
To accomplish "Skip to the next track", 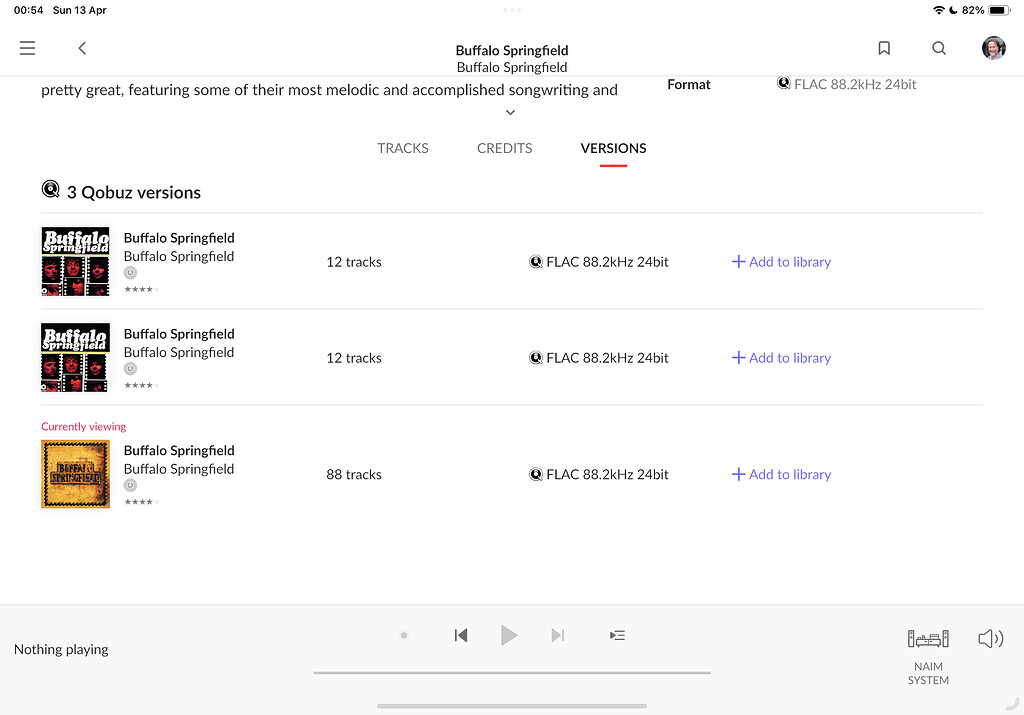I will (558, 635).
